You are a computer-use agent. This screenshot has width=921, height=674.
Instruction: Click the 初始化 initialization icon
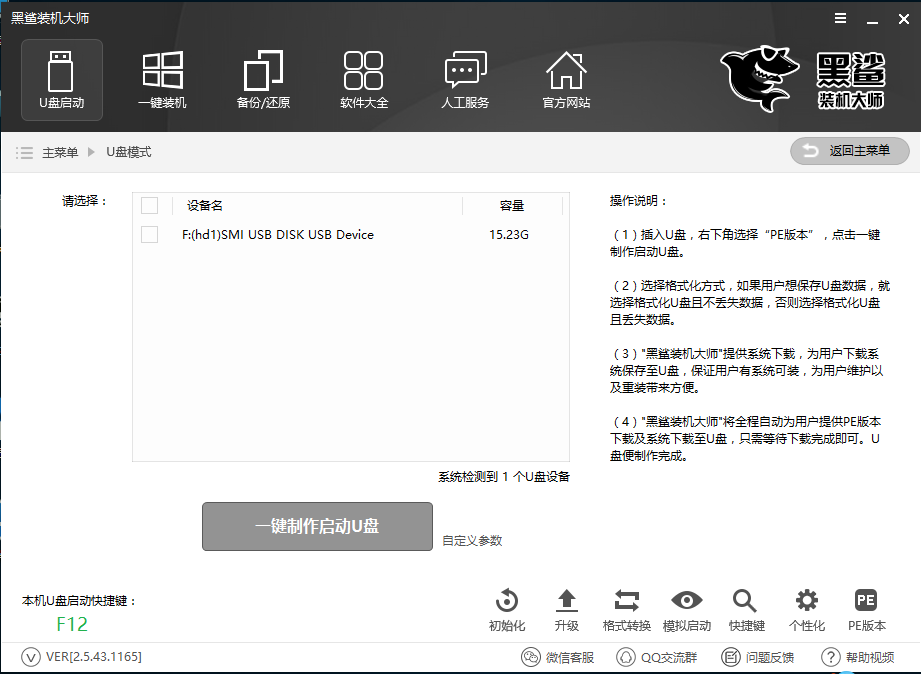pos(506,610)
